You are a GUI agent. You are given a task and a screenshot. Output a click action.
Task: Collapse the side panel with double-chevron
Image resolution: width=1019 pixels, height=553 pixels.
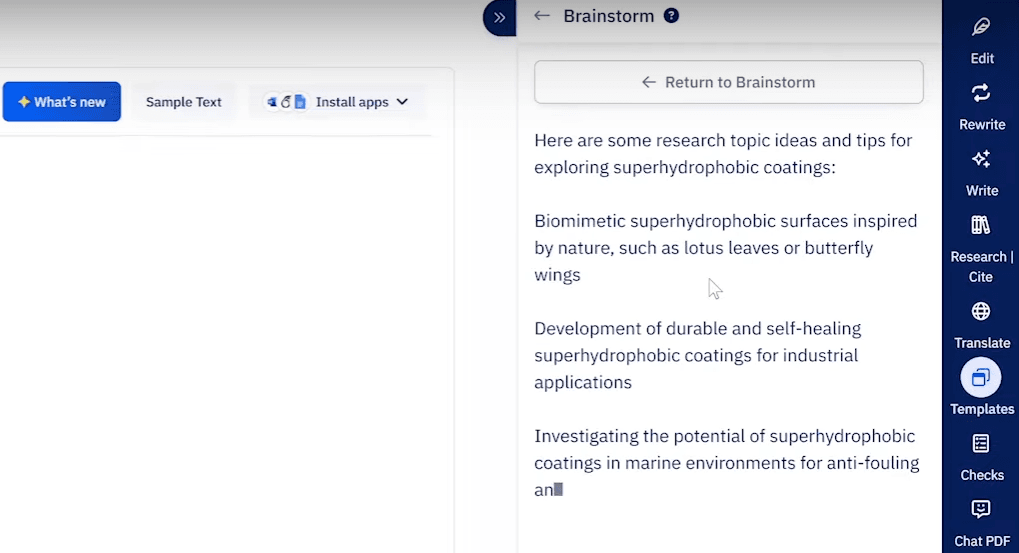coord(499,18)
